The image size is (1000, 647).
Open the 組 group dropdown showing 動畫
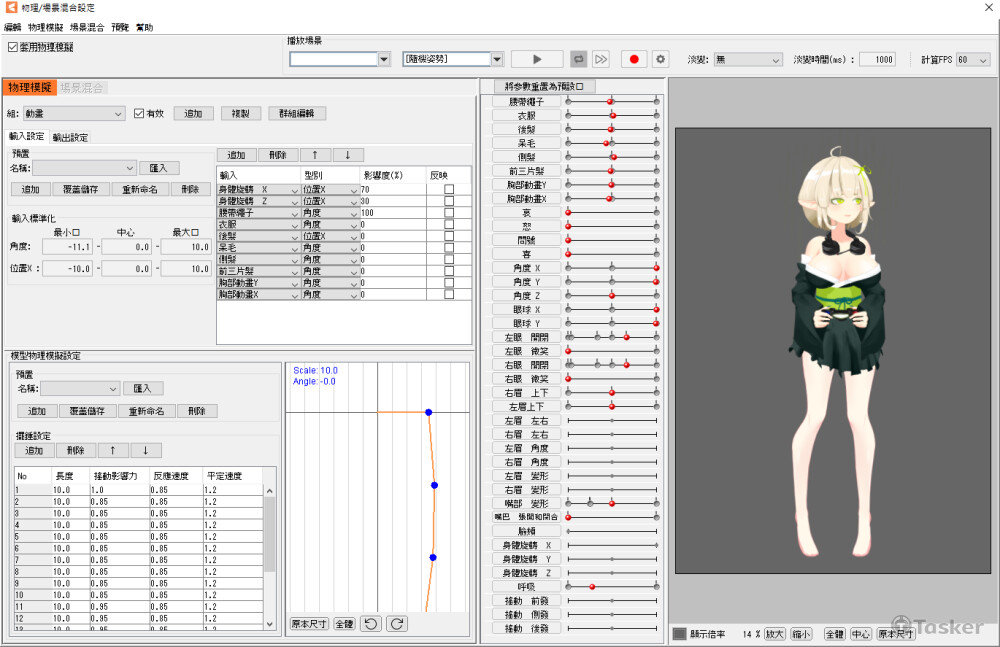(74, 114)
